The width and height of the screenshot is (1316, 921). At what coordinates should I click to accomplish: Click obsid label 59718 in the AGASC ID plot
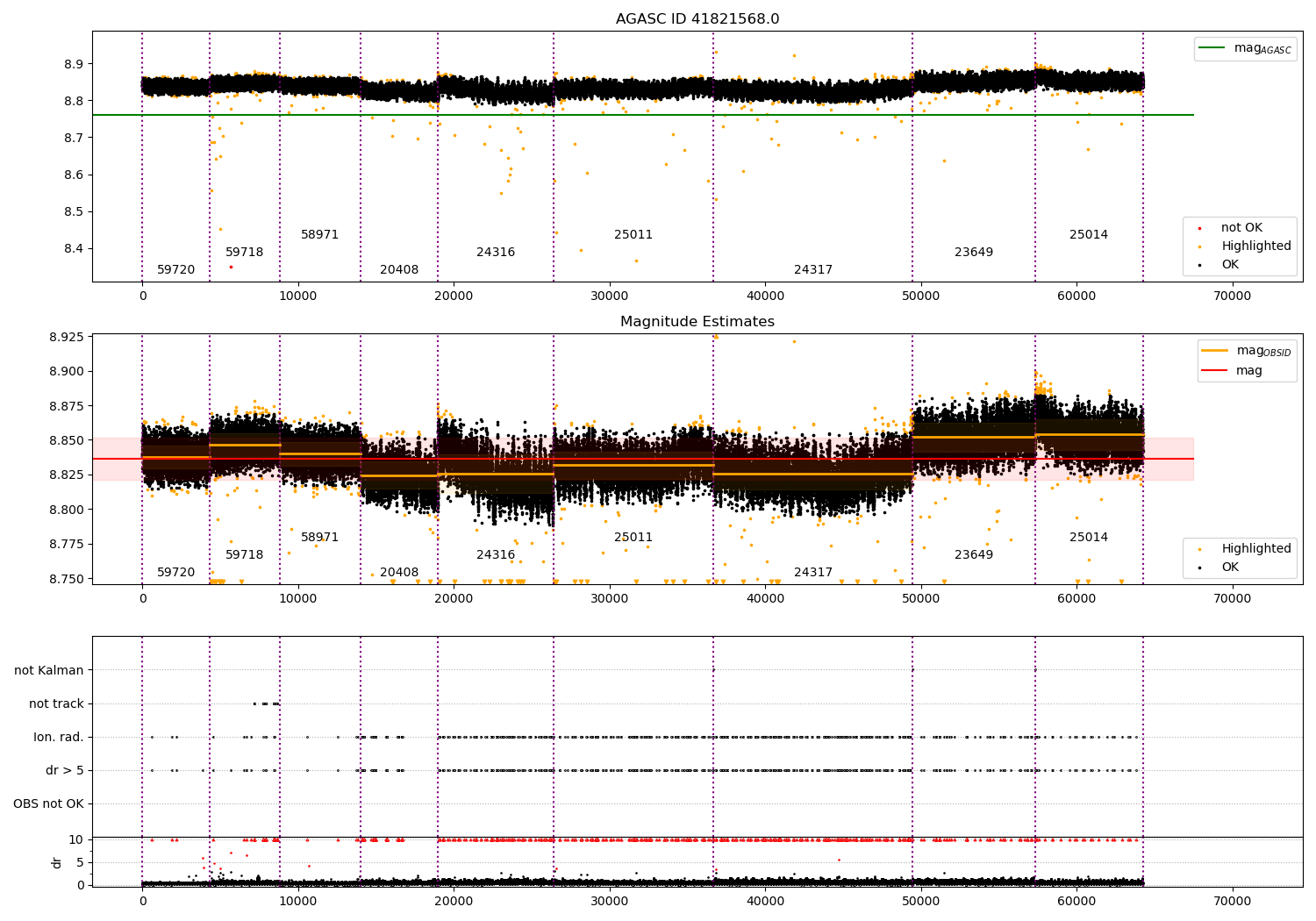245,252
